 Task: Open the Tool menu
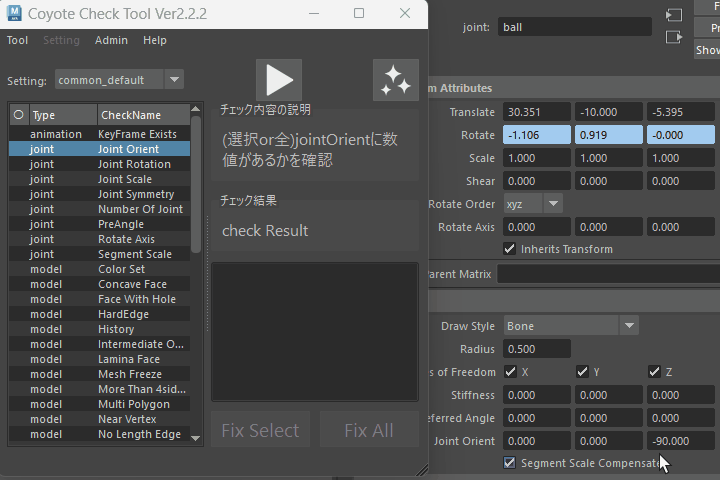(x=17, y=40)
